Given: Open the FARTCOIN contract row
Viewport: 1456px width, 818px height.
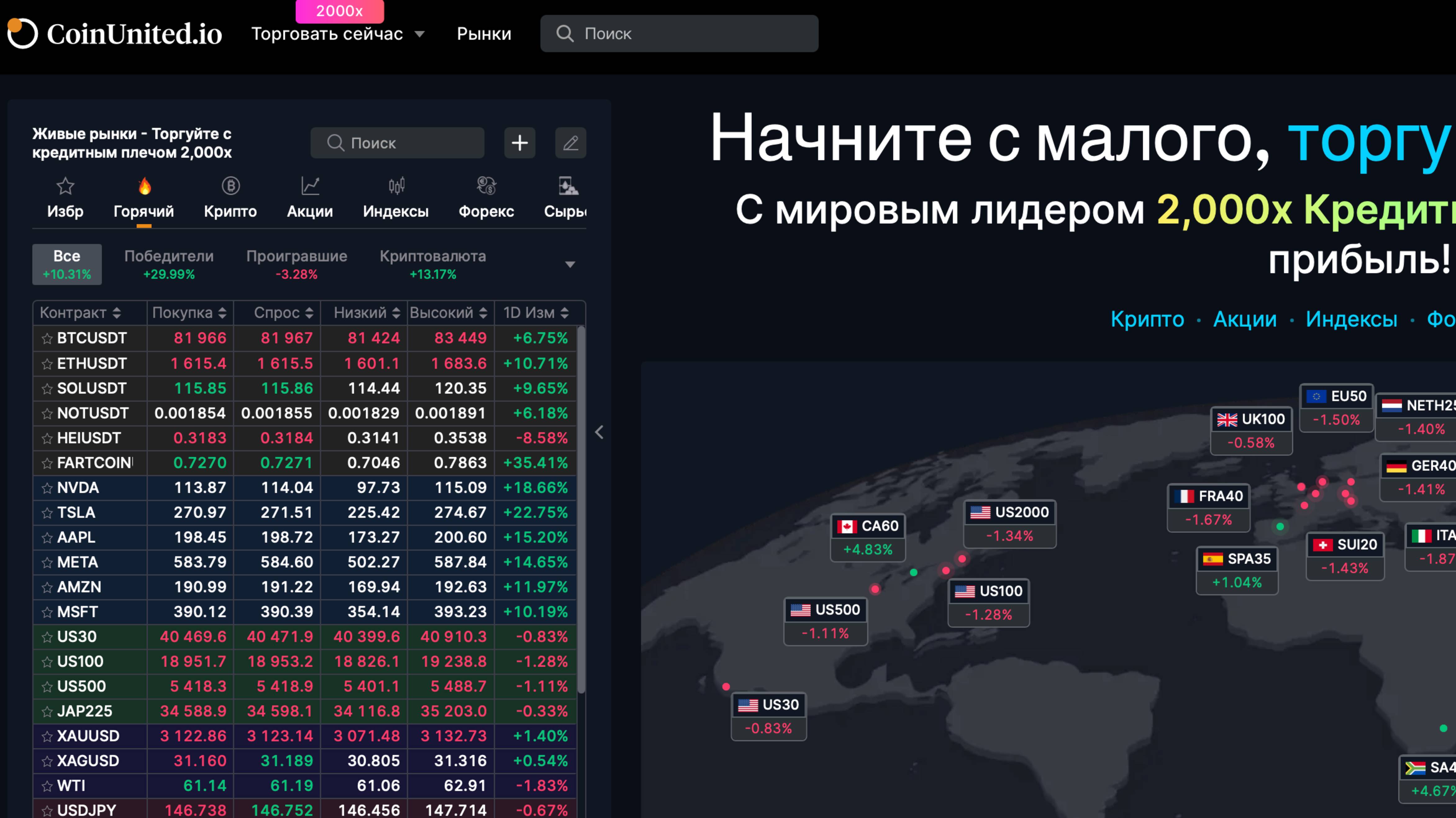Looking at the screenshot, I should [x=305, y=463].
